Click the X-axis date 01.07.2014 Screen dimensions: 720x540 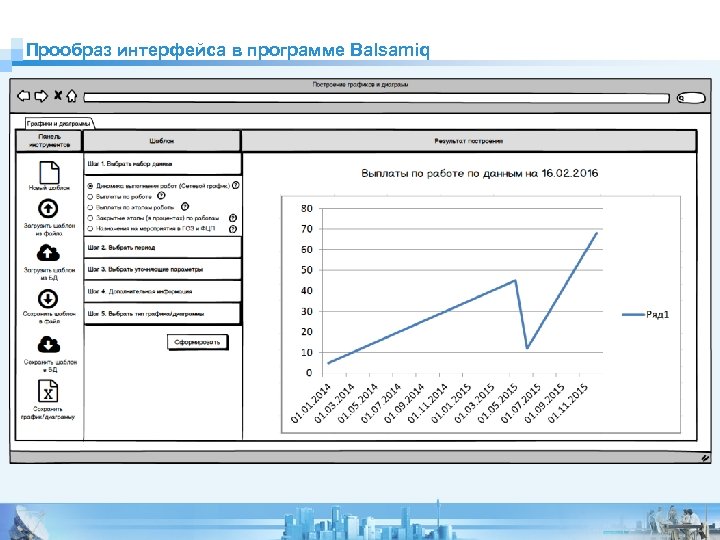pos(381,403)
